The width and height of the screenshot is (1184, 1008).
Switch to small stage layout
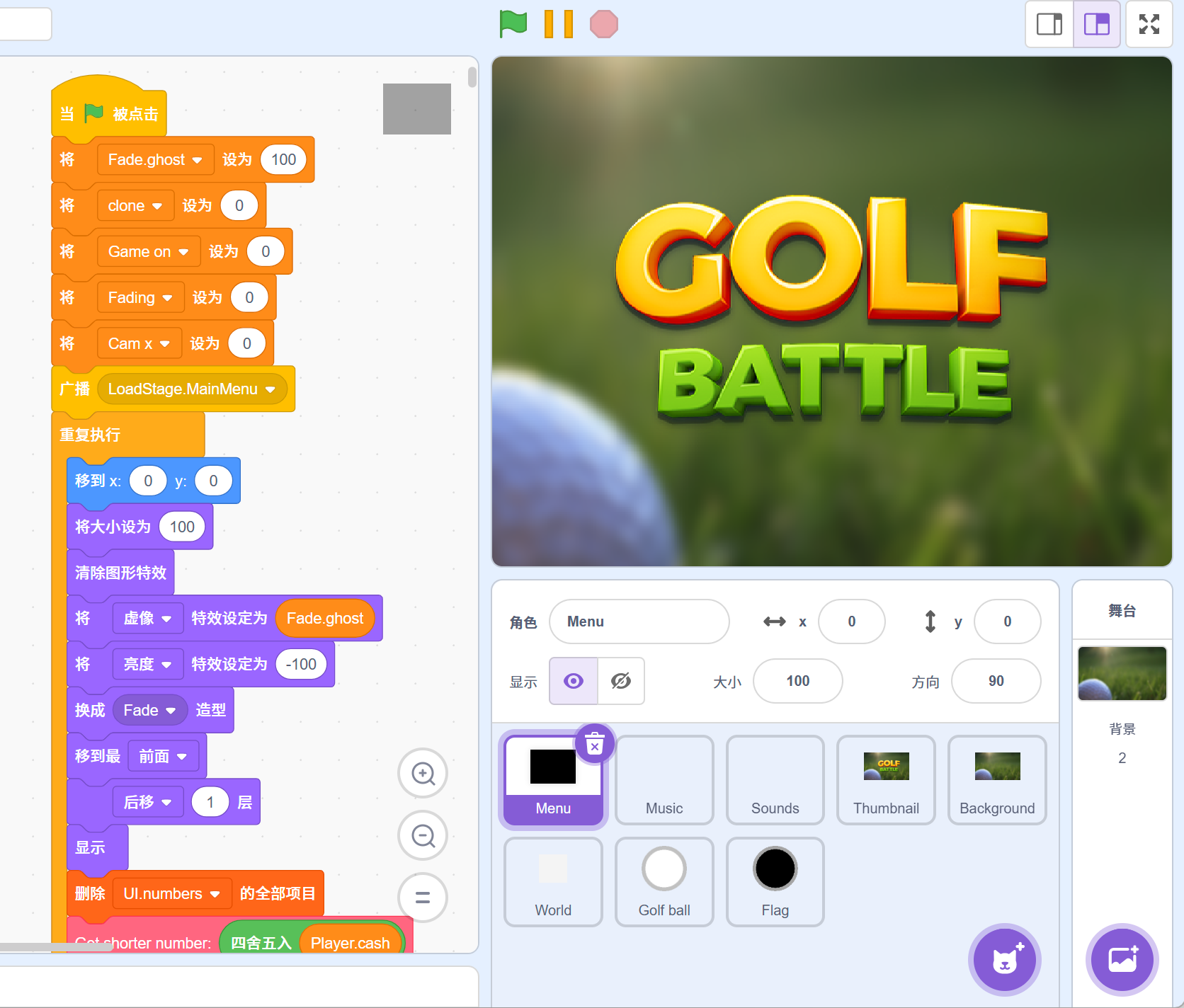coord(1049,24)
